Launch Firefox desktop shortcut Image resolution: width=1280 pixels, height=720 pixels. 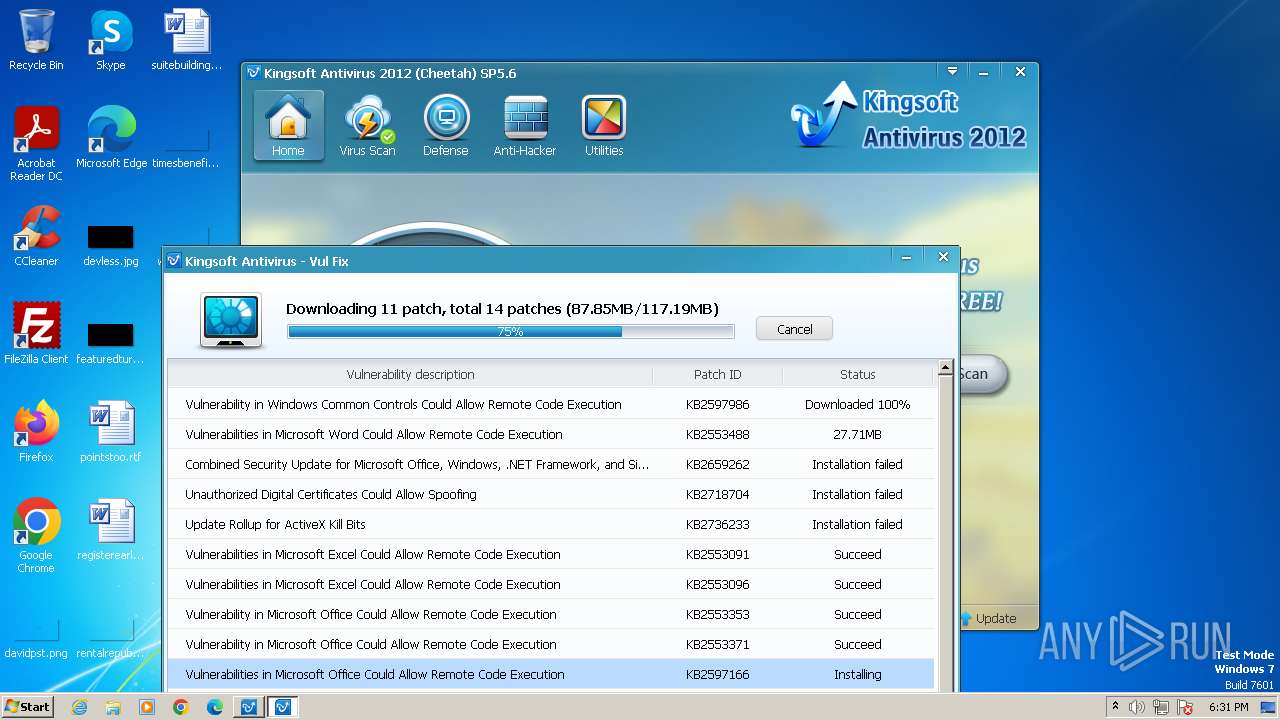coord(36,432)
